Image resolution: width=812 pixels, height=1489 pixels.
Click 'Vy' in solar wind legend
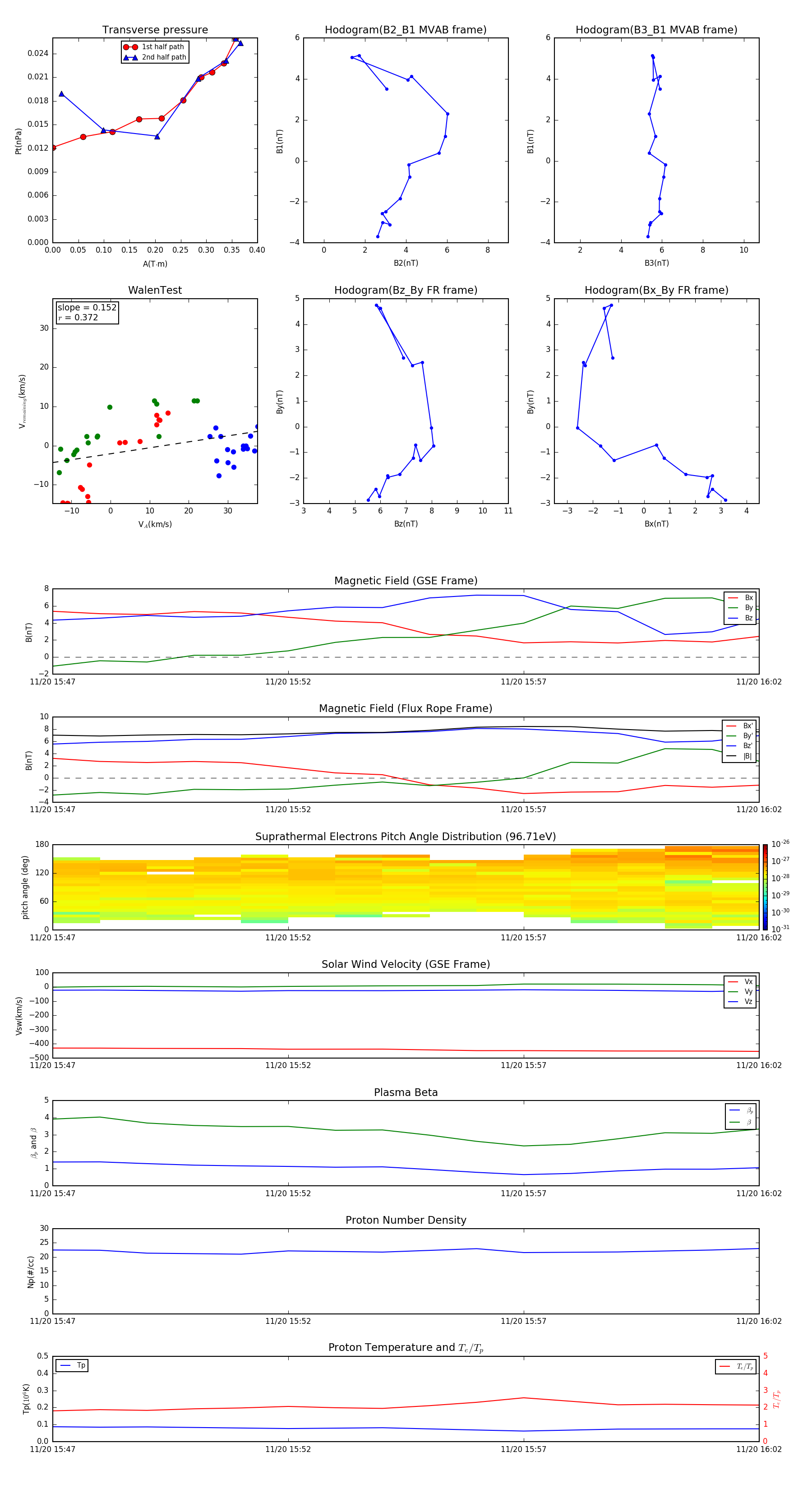click(x=740, y=991)
